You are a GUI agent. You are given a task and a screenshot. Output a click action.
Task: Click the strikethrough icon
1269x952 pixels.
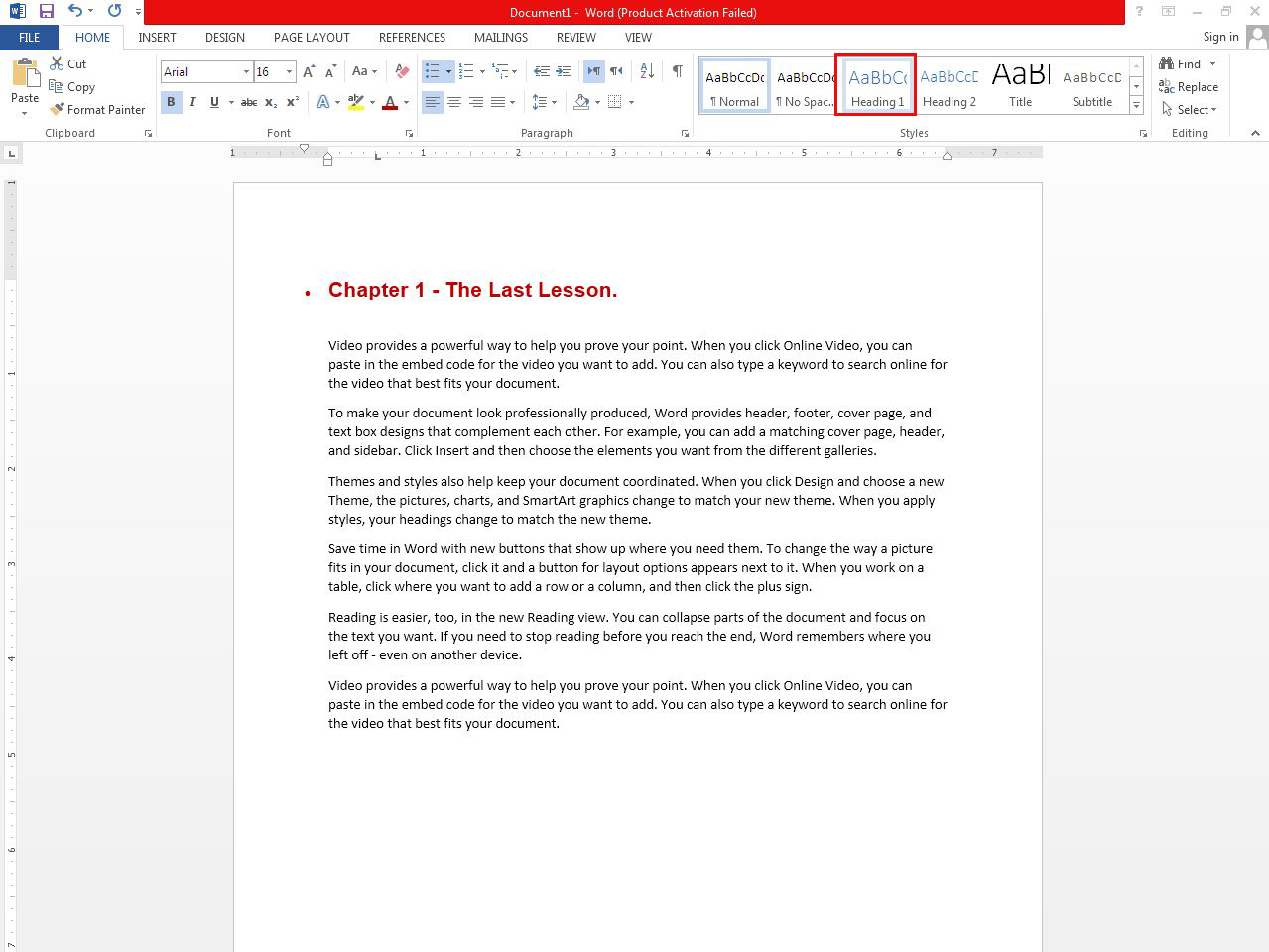pos(248,101)
